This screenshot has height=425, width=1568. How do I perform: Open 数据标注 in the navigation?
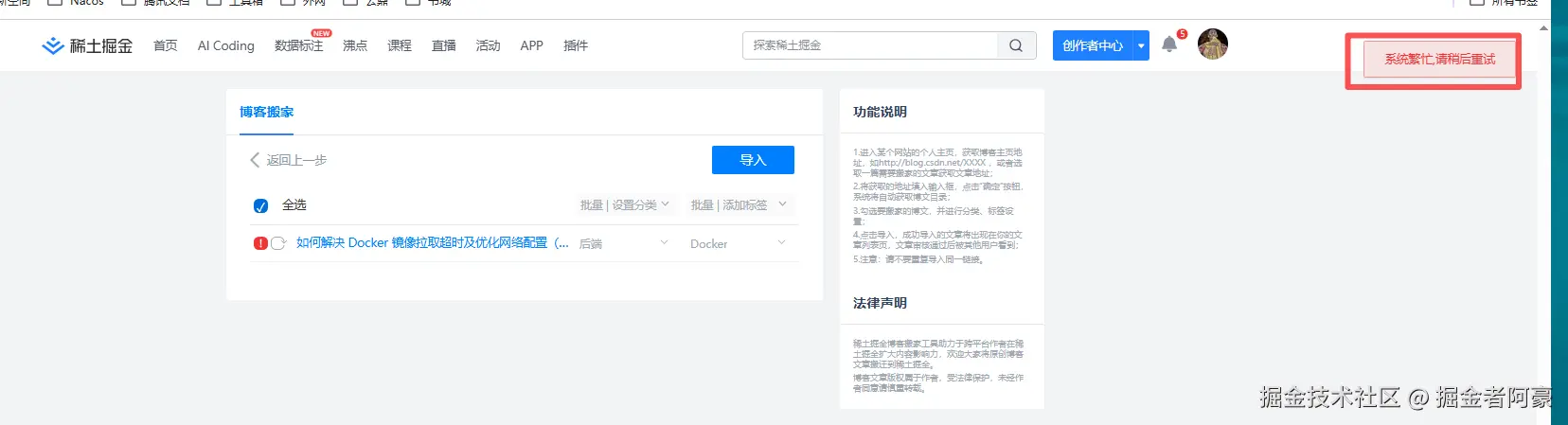299,45
